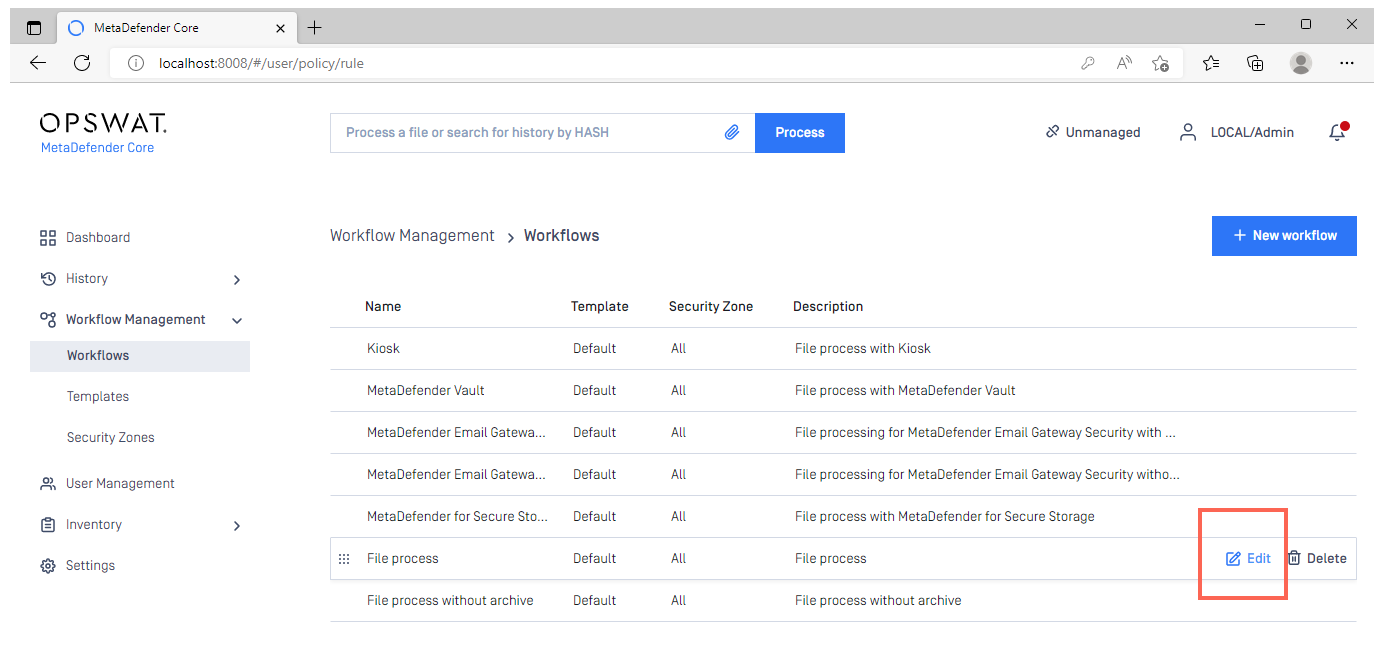Click the password key icon in address bar
This screenshot has width=1379, height=645.
point(1088,63)
